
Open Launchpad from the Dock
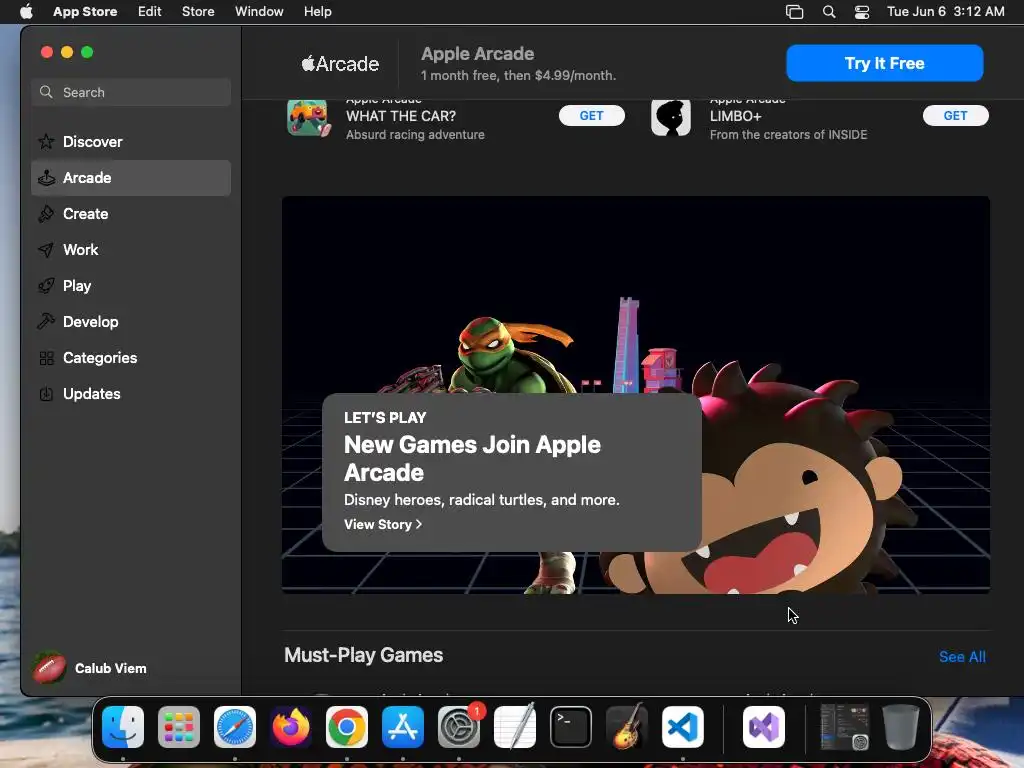pos(178,727)
